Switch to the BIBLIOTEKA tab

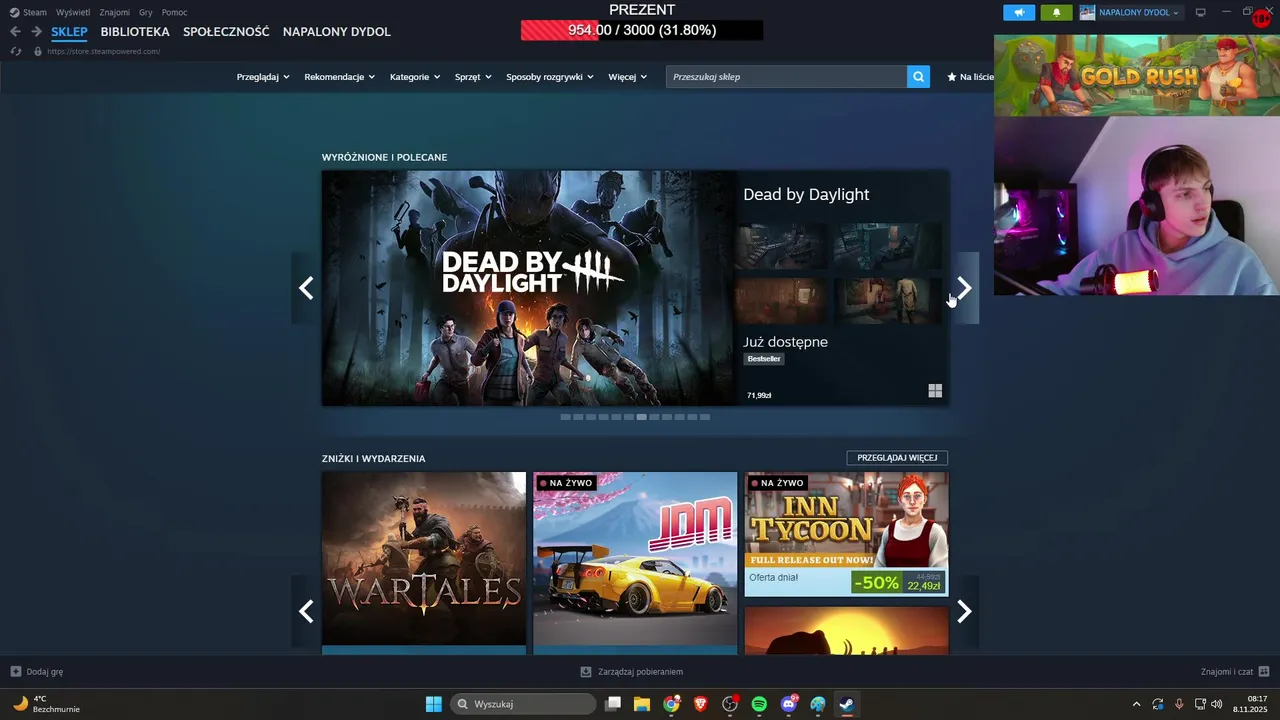click(135, 31)
